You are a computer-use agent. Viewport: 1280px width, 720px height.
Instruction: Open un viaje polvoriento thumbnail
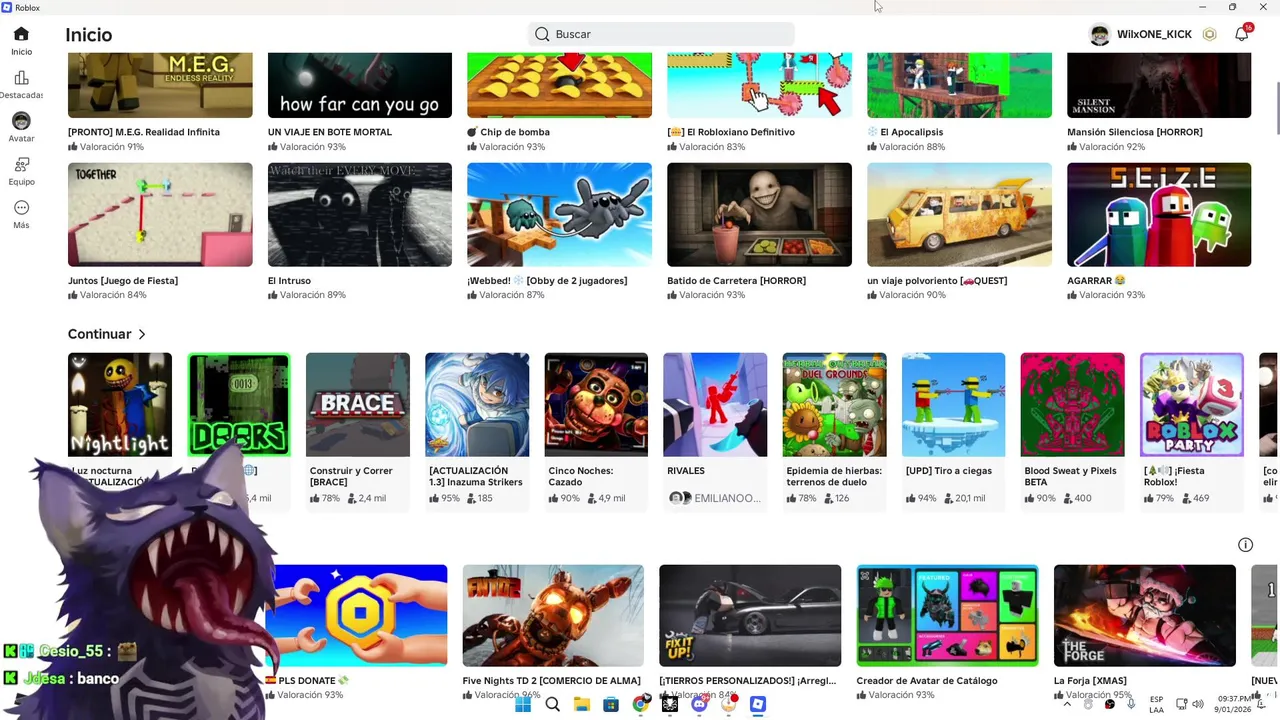959,215
